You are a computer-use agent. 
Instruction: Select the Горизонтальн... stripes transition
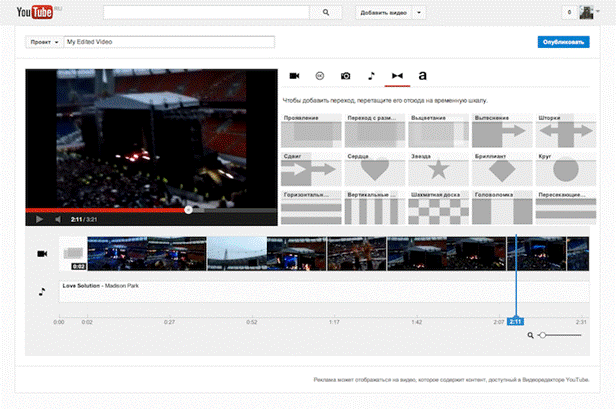(x=311, y=207)
